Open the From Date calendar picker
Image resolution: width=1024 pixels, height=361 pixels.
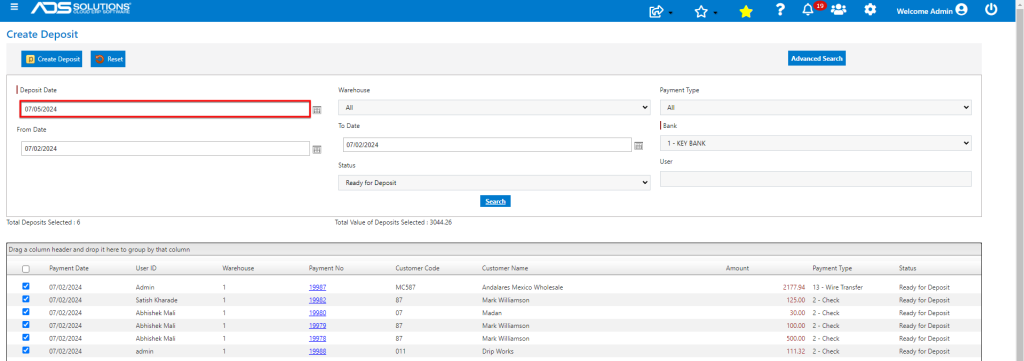(x=317, y=149)
